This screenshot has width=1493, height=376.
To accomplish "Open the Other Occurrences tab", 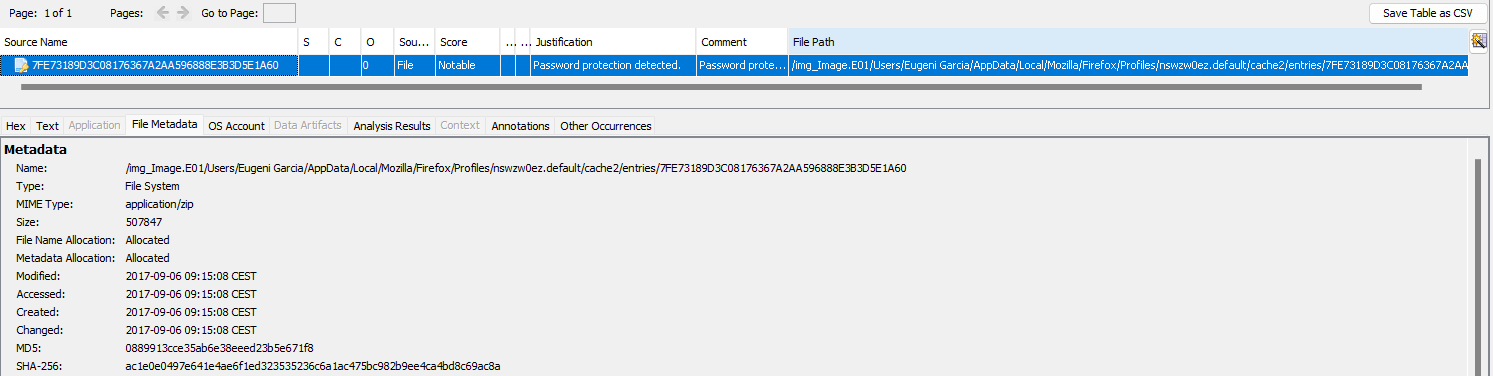I will point(606,126).
